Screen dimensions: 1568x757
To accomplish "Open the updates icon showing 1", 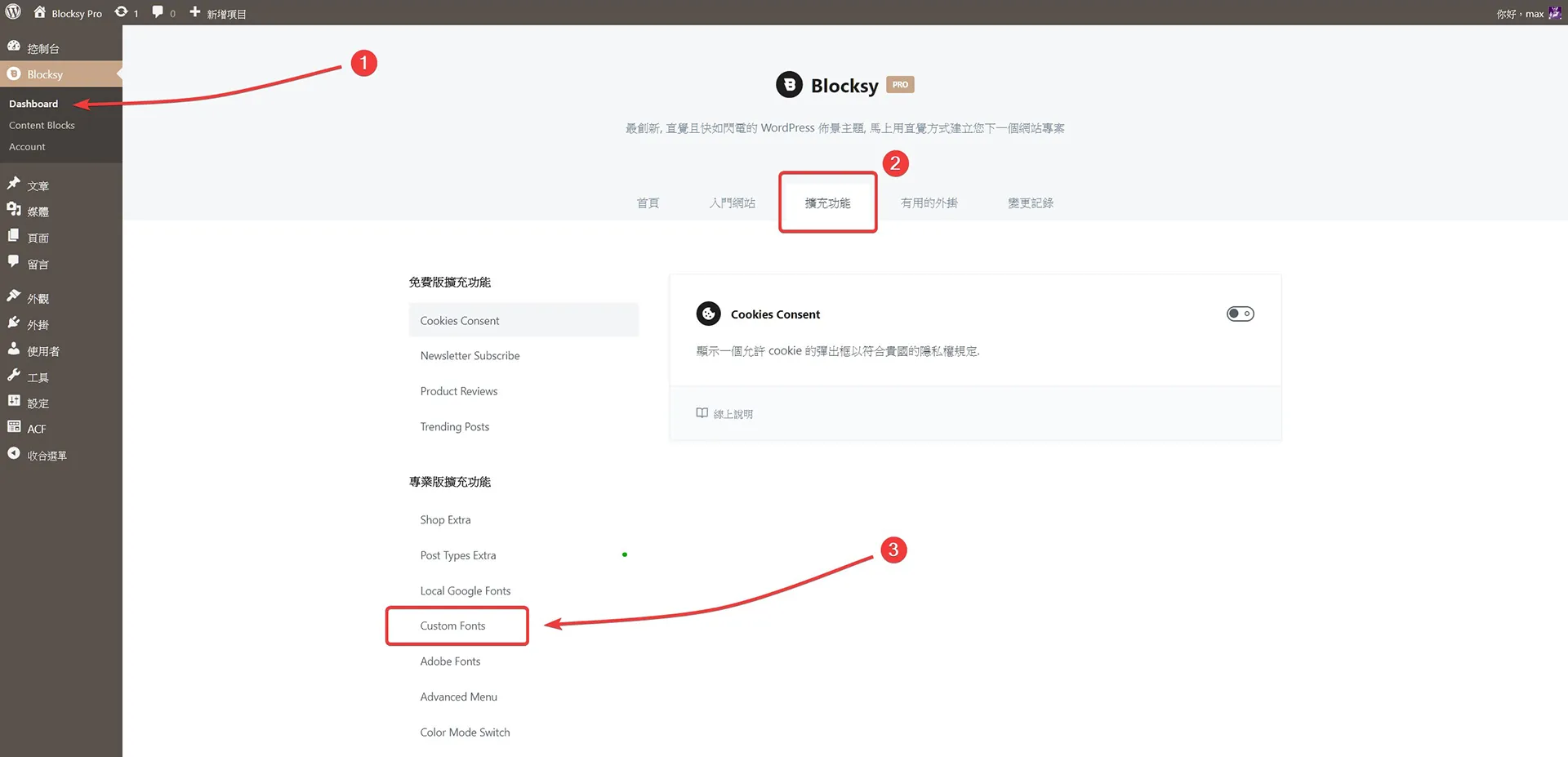I will click(x=121, y=12).
